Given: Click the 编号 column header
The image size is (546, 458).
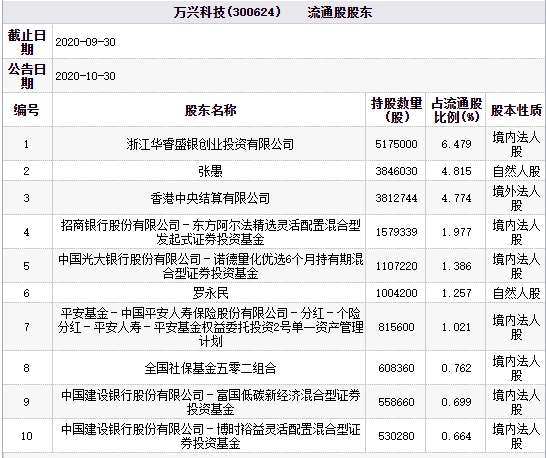Looking at the screenshot, I should pos(26,110).
